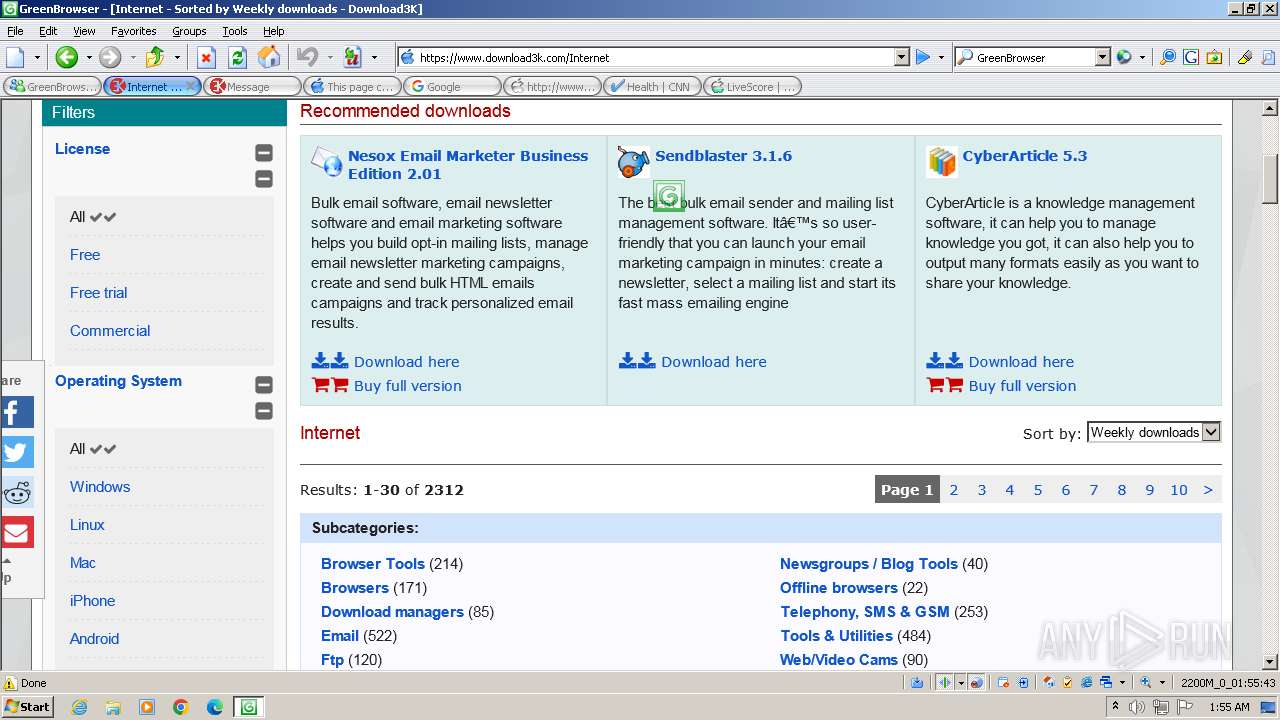The image size is (1280, 720).
Task: Open Microsoft Edge from the taskbar
Action: click(215, 707)
